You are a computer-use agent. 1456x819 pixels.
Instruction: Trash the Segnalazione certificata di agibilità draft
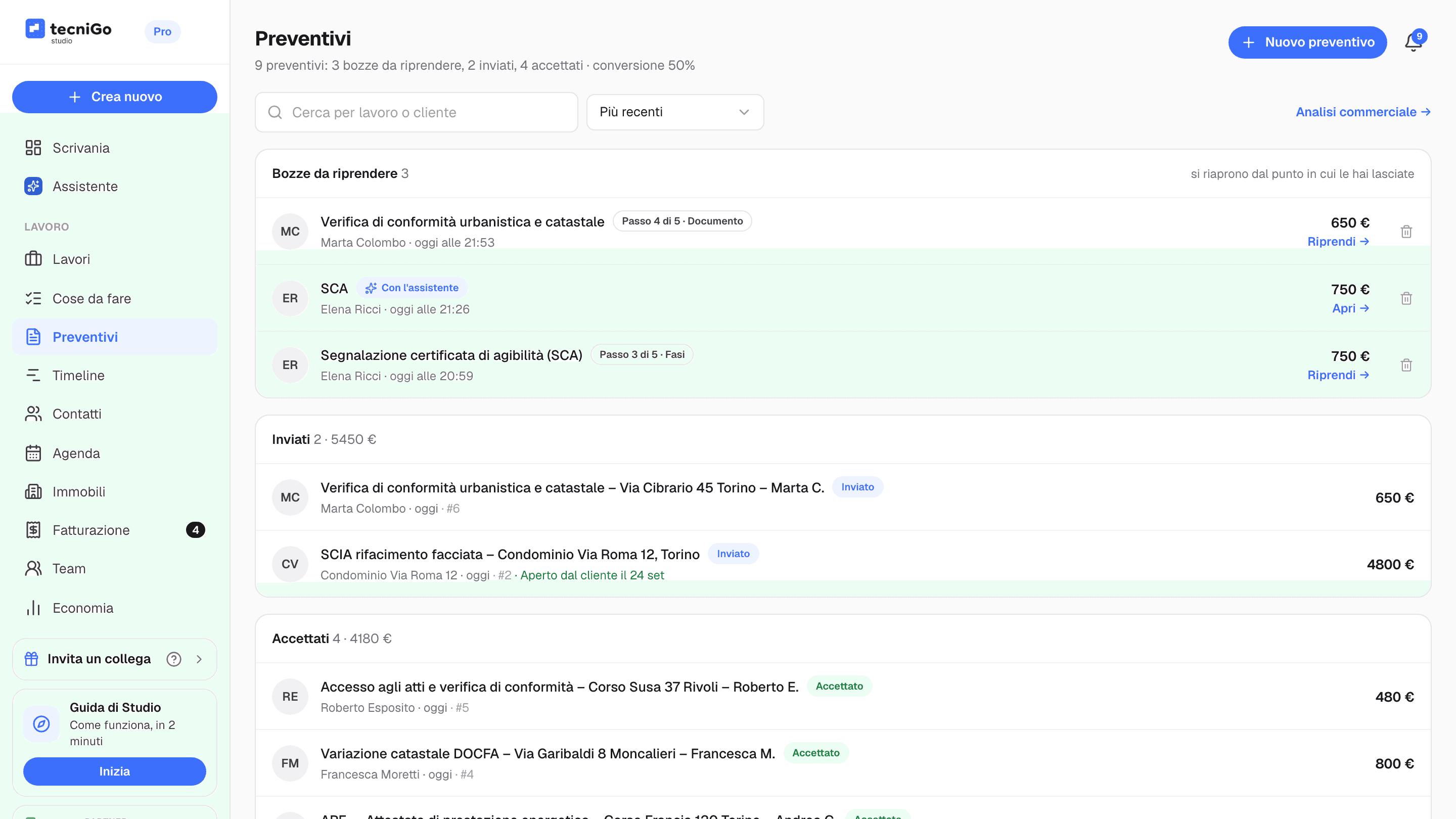click(1406, 365)
